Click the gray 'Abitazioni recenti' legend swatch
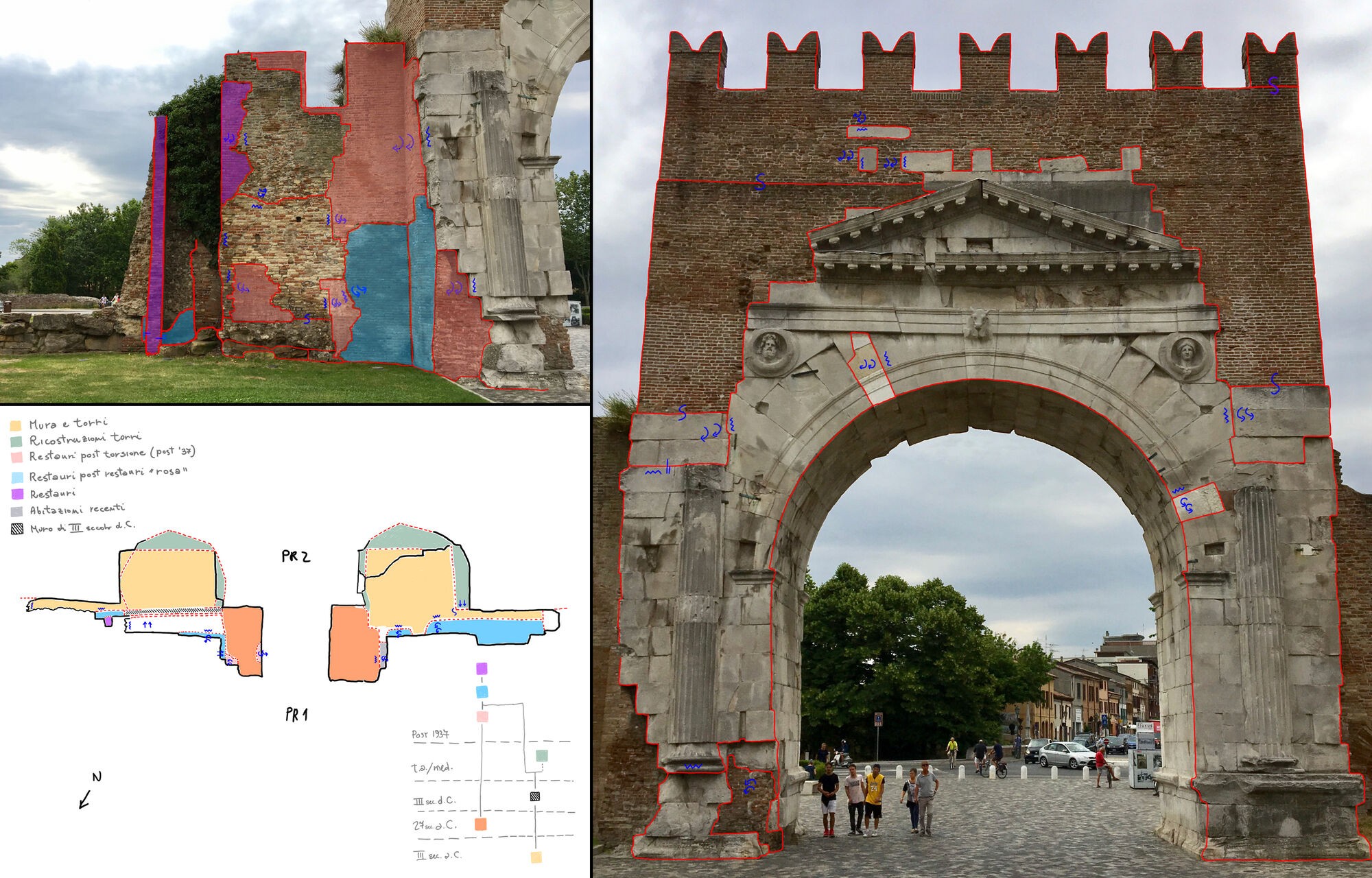 click(x=16, y=512)
